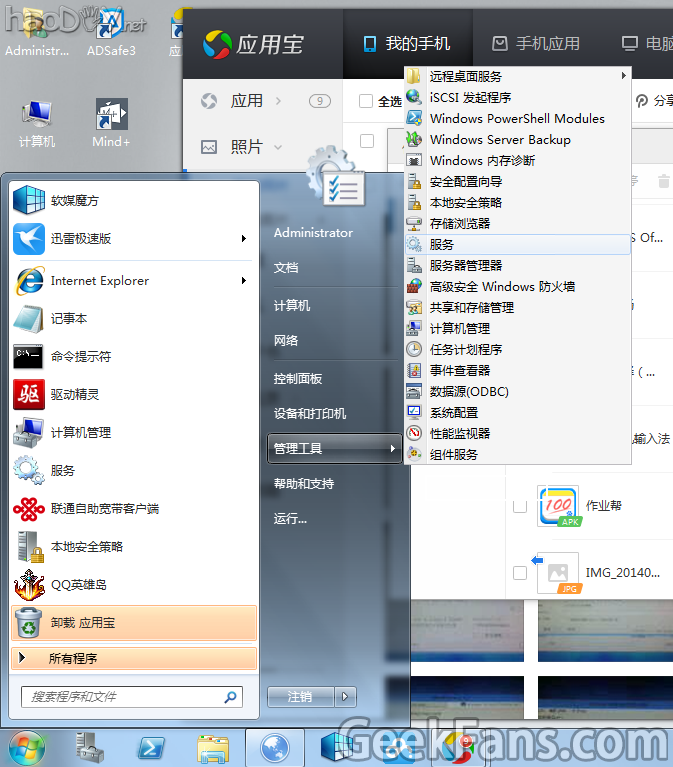The image size is (673, 767).
Task: Click the Windows Start orb button
Action: point(27,746)
